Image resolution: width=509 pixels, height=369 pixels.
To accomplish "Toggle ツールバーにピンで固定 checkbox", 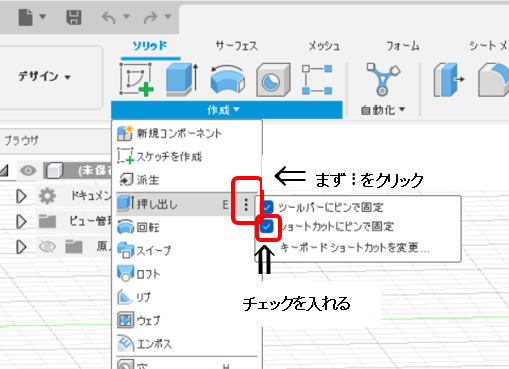I will pos(267,207).
